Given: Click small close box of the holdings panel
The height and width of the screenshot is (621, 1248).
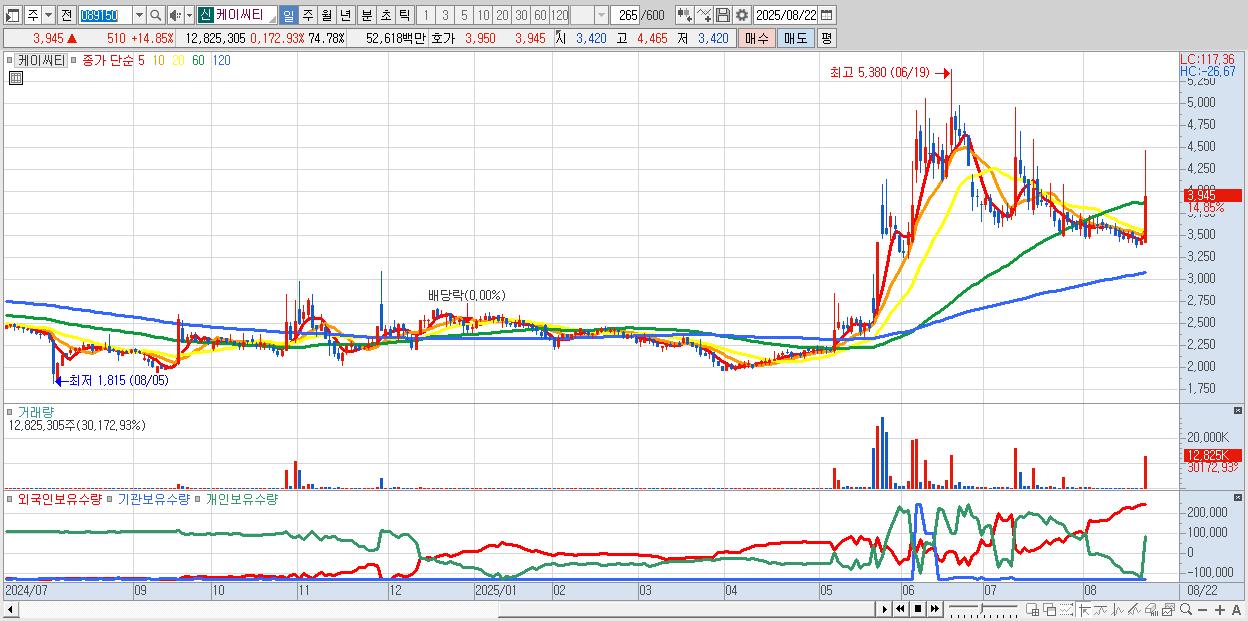Looking at the screenshot, I should click(1239, 497).
